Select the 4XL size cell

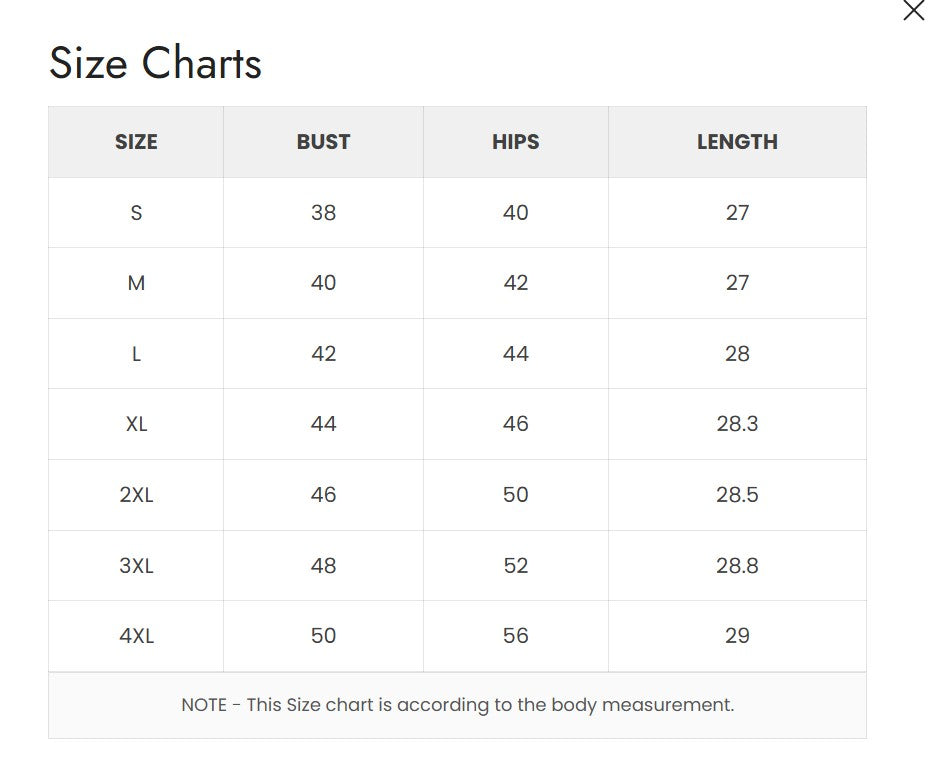tap(136, 636)
